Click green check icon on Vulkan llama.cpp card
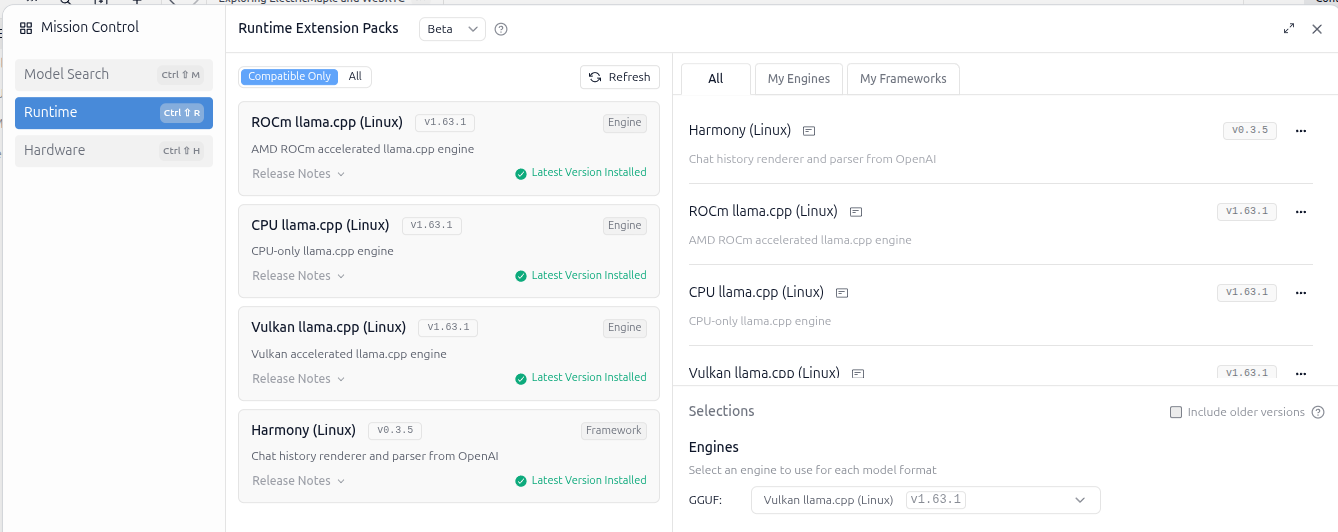This screenshot has height=532, width=1338. pos(521,378)
